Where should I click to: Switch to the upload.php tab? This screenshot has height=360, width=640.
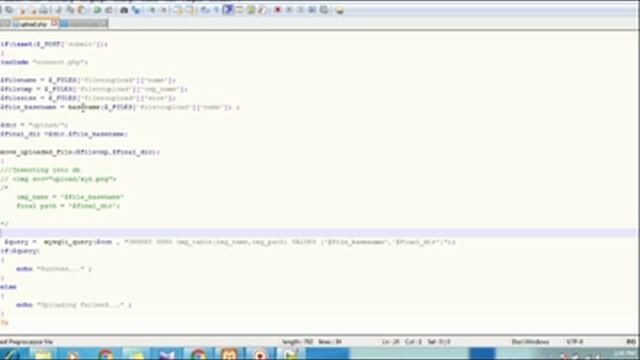pos(33,24)
